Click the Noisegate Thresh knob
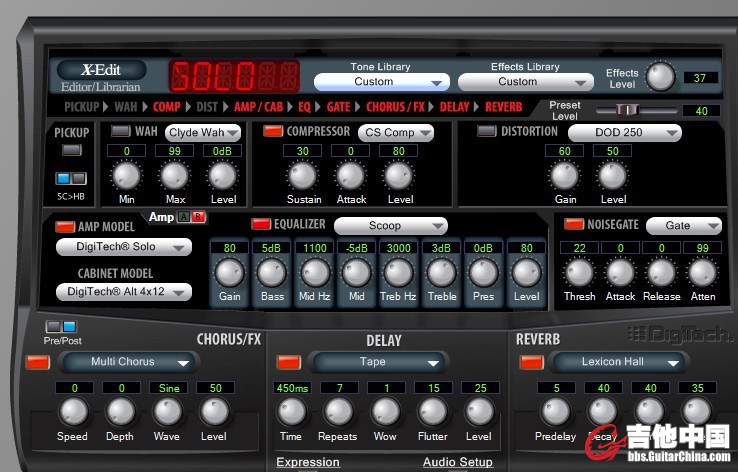 579,272
